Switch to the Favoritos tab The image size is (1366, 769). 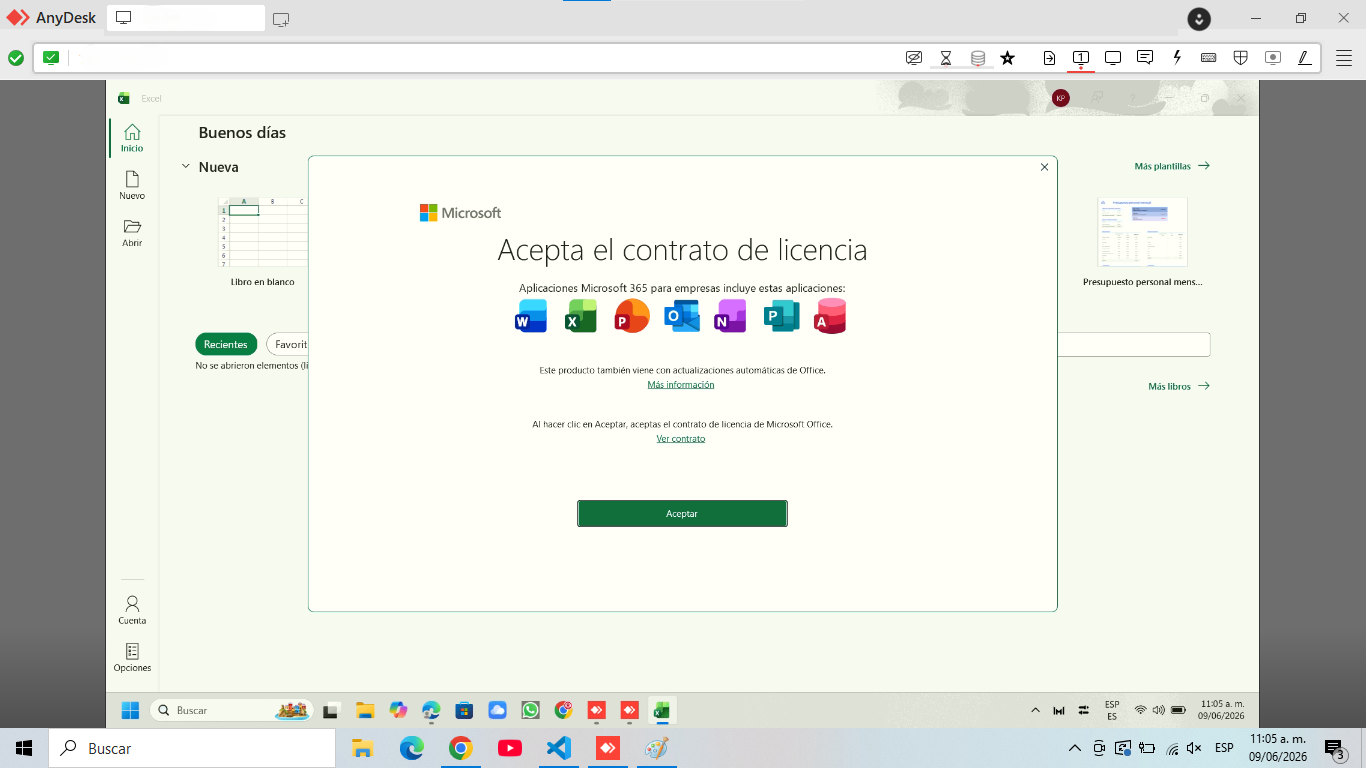pos(288,344)
